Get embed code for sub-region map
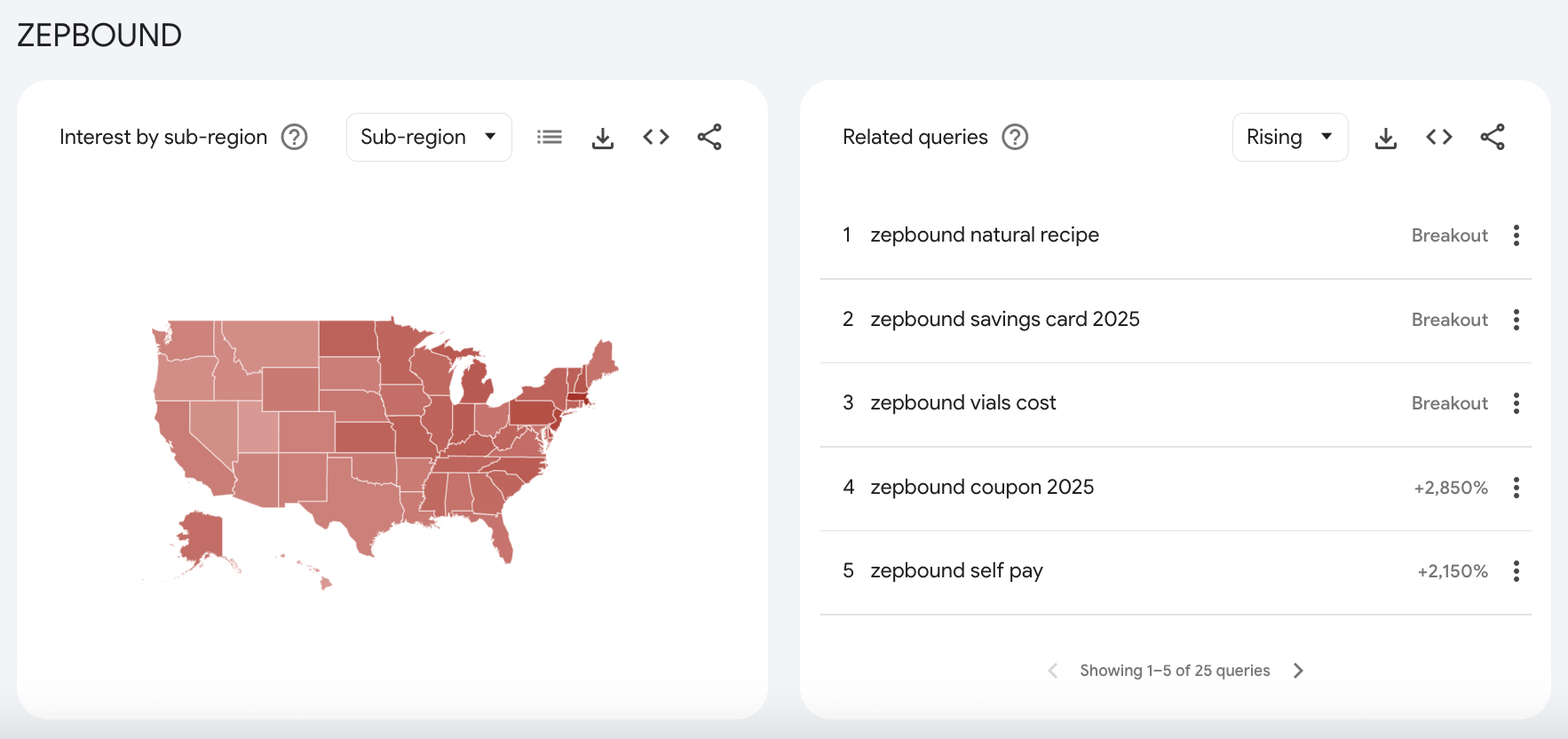 pyautogui.click(x=656, y=137)
